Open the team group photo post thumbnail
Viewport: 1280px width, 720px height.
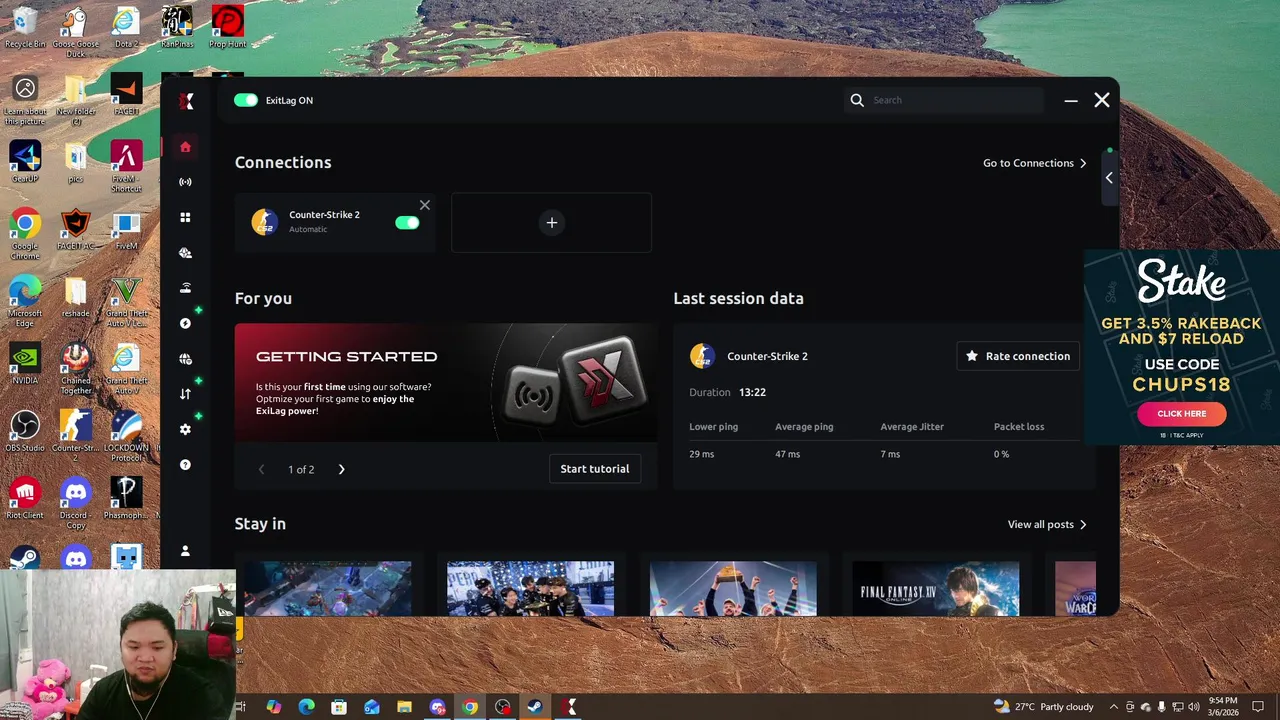pyautogui.click(x=530, y=589)
